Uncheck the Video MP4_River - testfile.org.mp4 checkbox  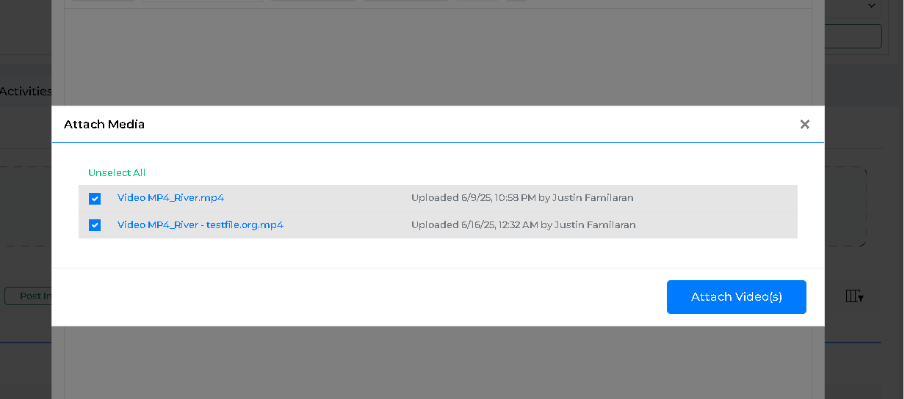[95, 225]
